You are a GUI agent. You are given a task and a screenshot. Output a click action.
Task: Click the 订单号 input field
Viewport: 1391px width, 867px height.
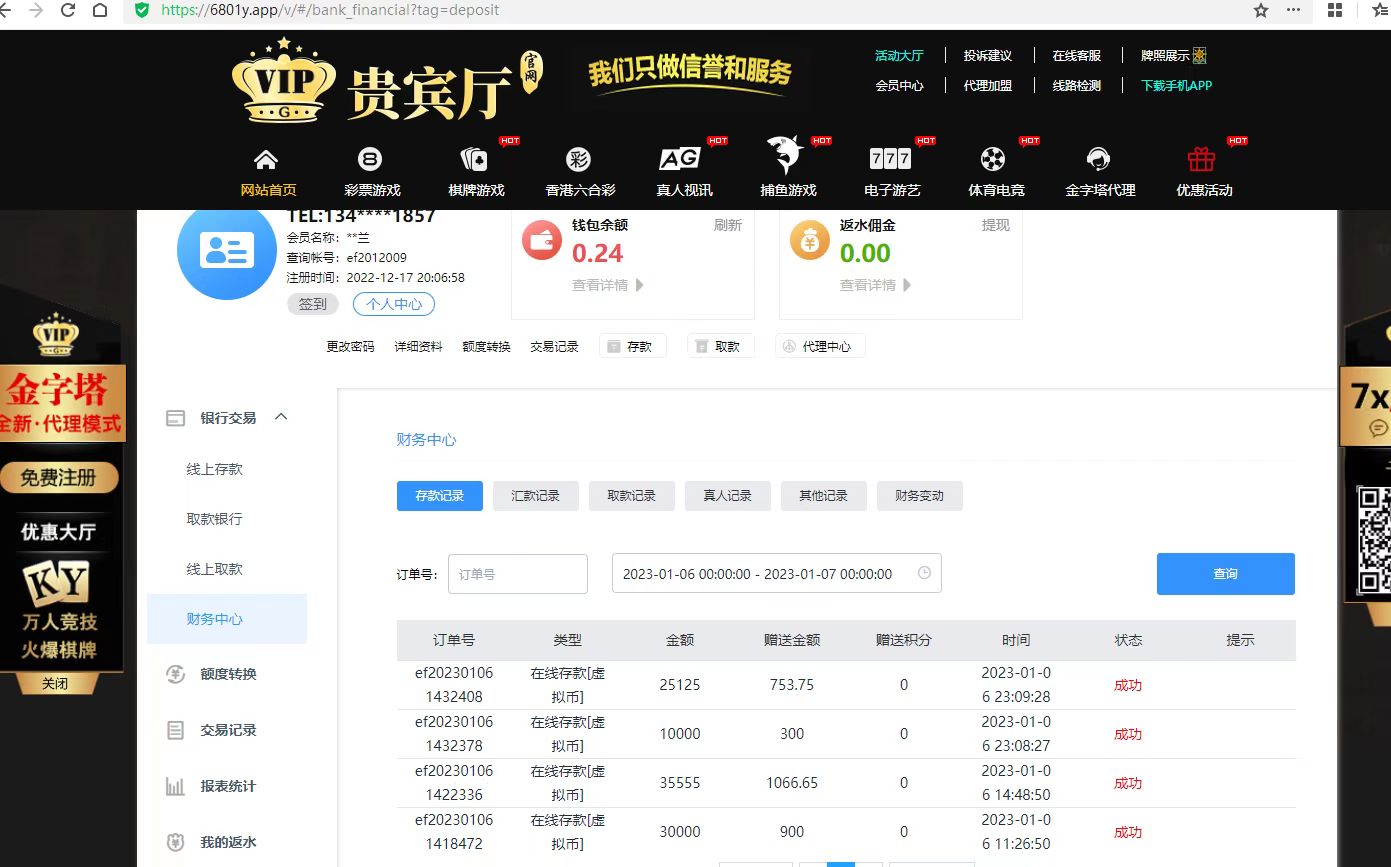(x=517, y=574)
